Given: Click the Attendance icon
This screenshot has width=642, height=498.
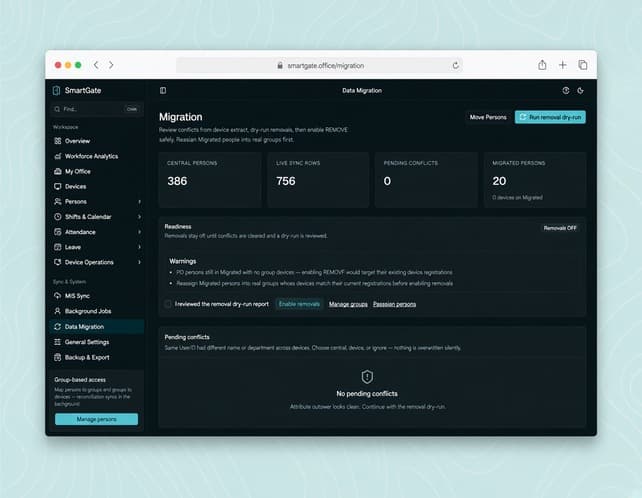Looking at the screenshot, I should pyautogui.click(x=58, y=232).
